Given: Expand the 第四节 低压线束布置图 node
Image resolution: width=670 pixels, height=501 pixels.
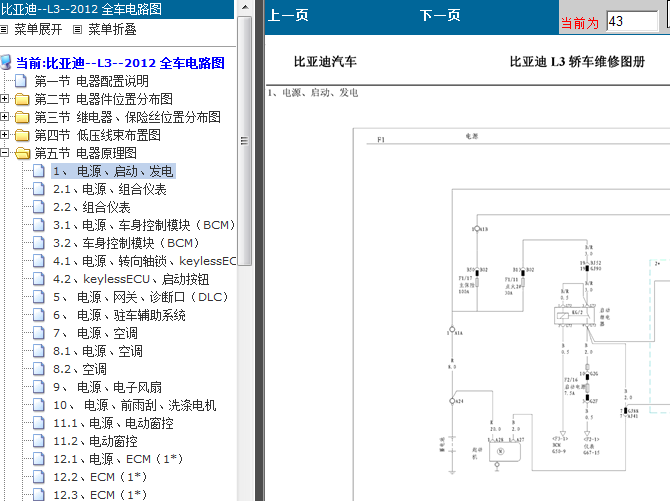Looking at the screenshot, I should coord(4,135).
